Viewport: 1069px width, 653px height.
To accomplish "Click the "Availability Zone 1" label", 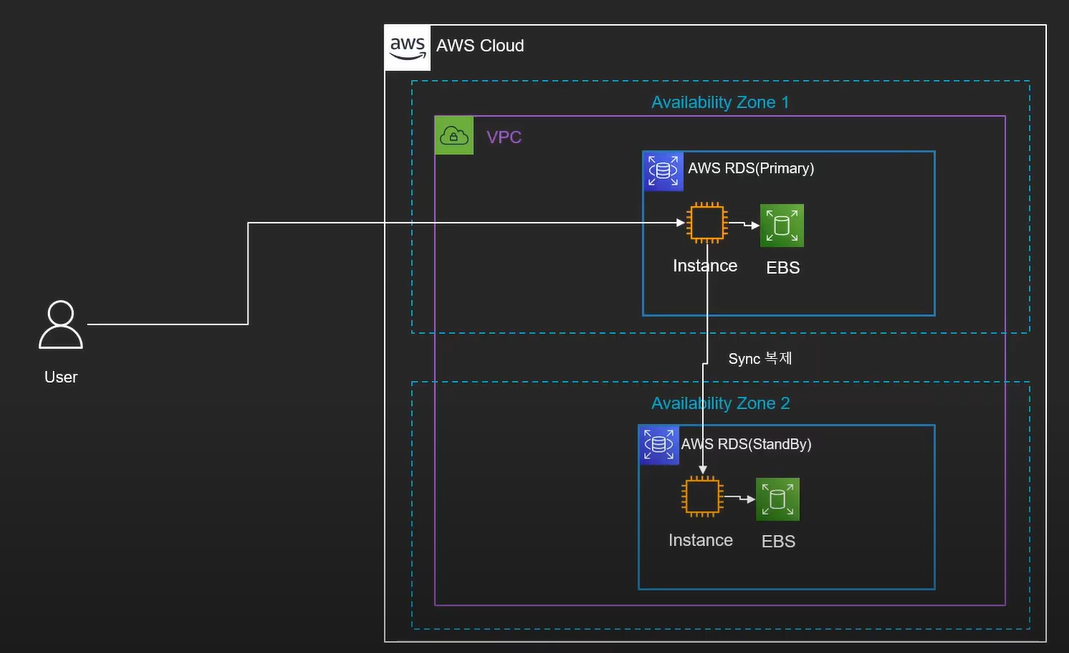I will click(720, 102).
